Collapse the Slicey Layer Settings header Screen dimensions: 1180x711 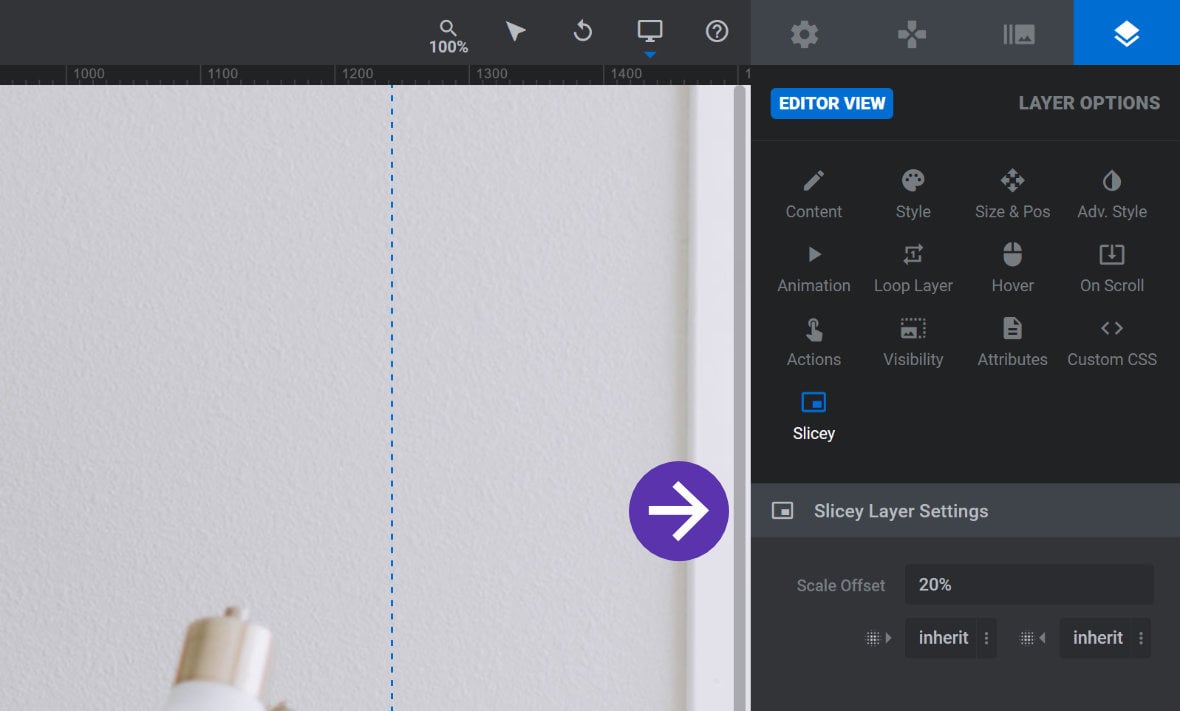[x=966, y=511]
